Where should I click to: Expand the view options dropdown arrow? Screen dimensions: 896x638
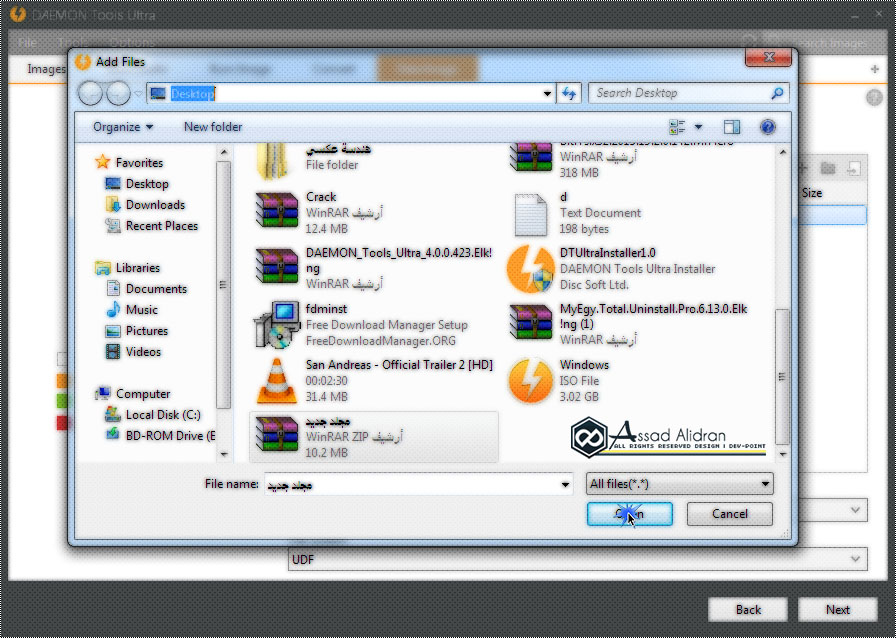[x=698, y=127]
